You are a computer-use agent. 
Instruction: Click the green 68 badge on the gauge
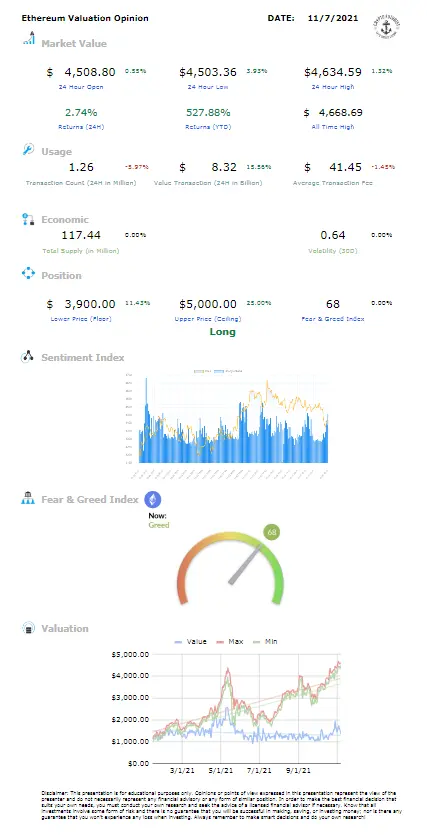coord(272,532)
